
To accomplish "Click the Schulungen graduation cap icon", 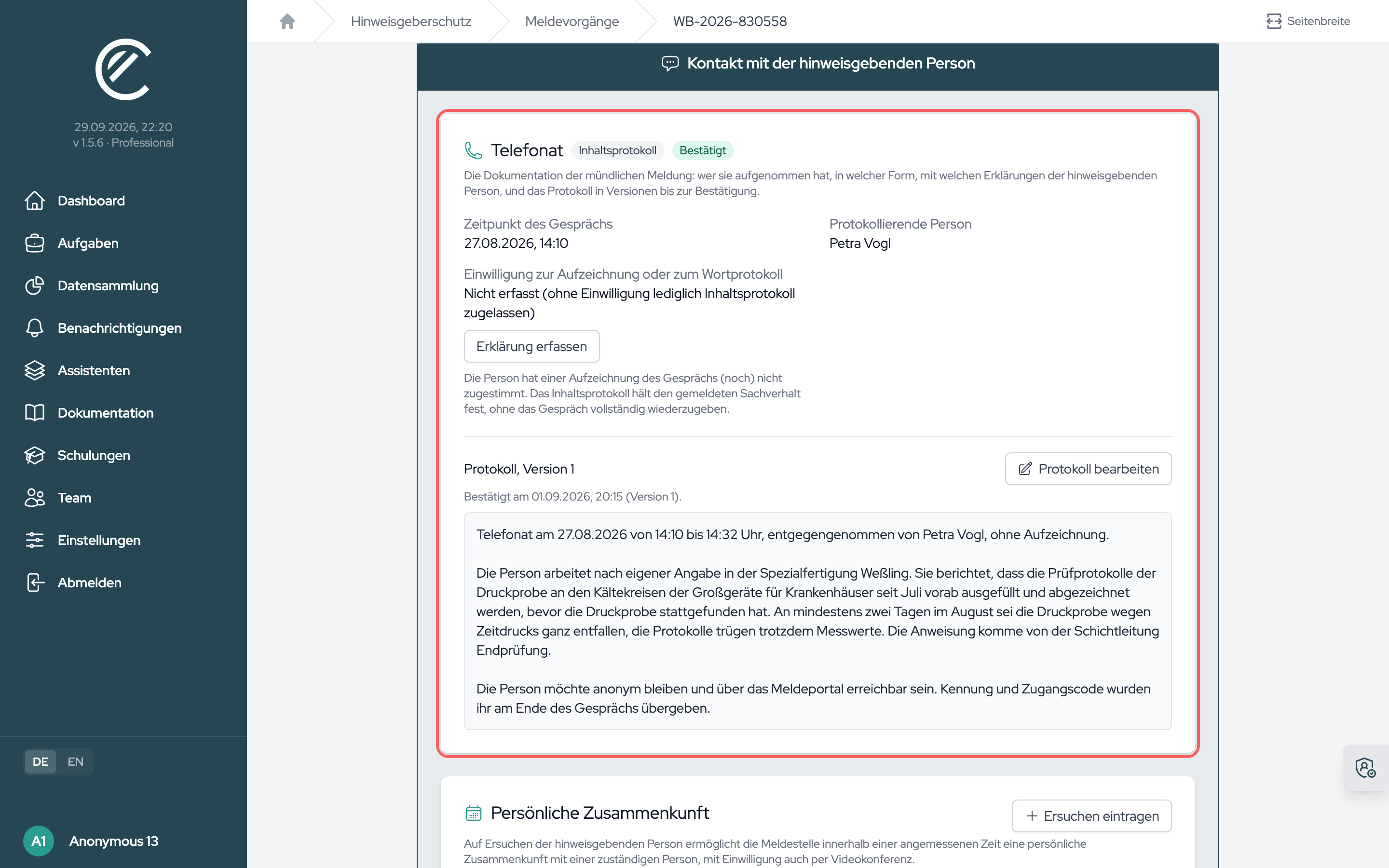I will click(x=34, y=455).
